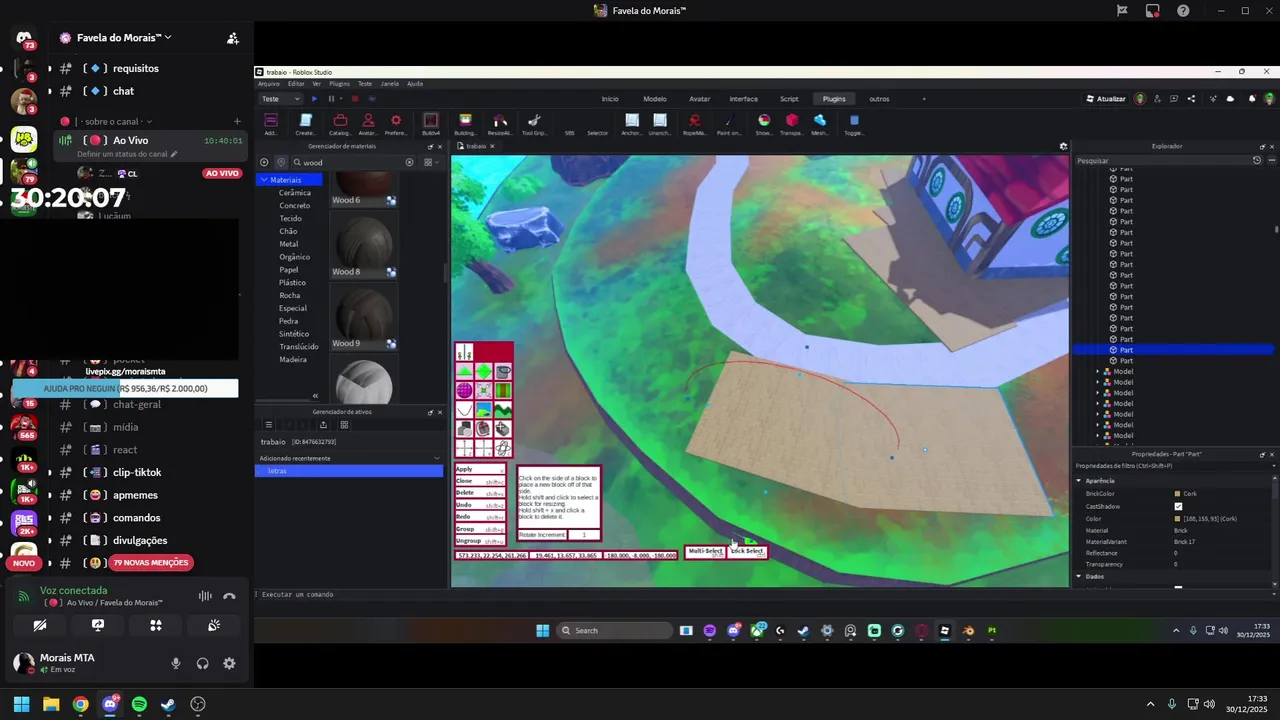Open the Rope Maker plugin
Viewport: 1280px width, 720px height.
[x=695, y=124]
